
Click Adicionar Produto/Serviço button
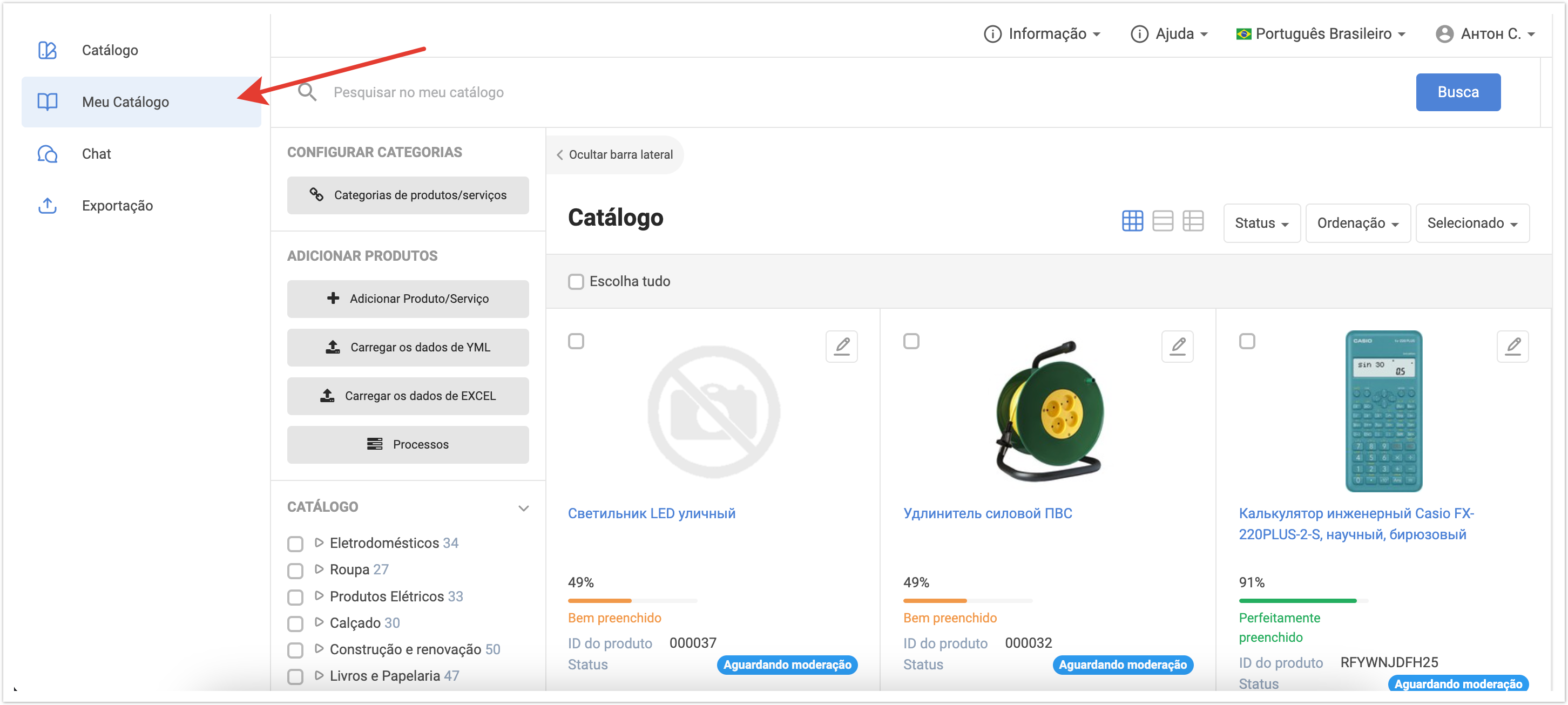[x=408, y=299]
